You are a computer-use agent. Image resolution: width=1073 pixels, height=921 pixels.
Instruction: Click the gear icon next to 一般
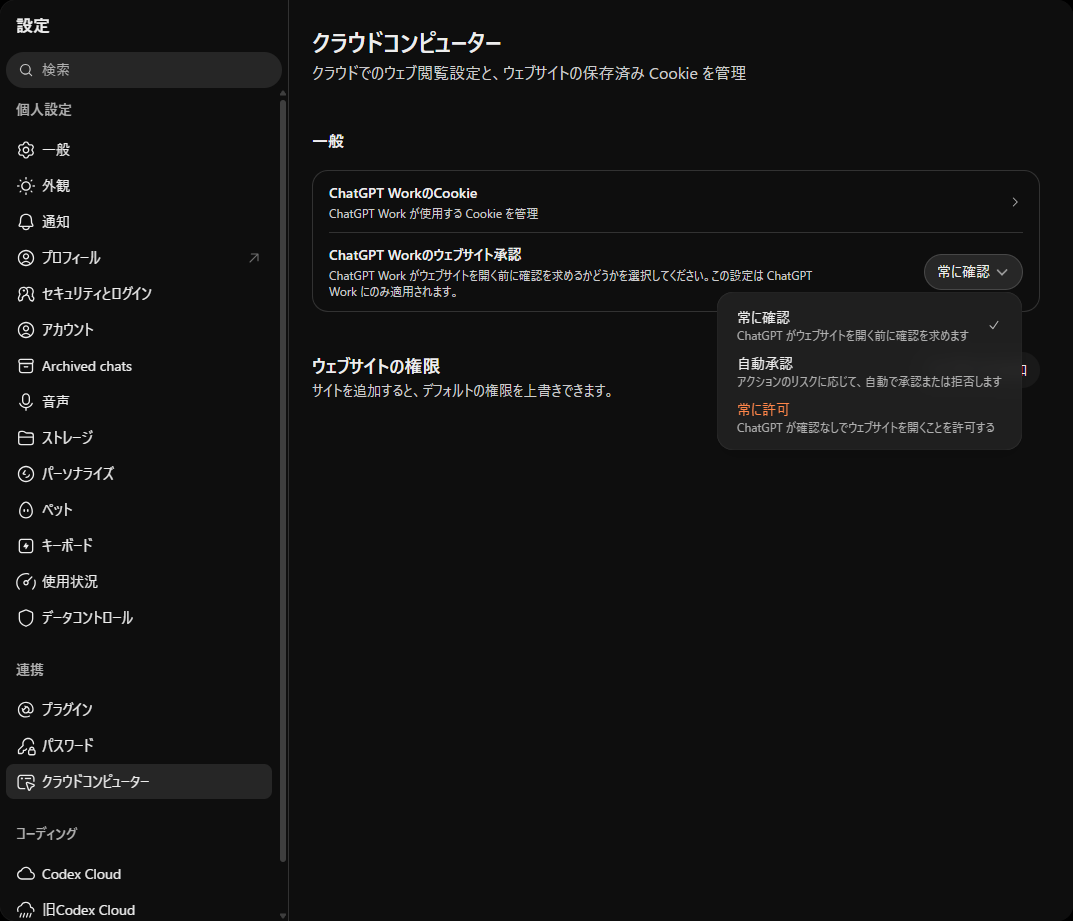(x=26, y=150)
